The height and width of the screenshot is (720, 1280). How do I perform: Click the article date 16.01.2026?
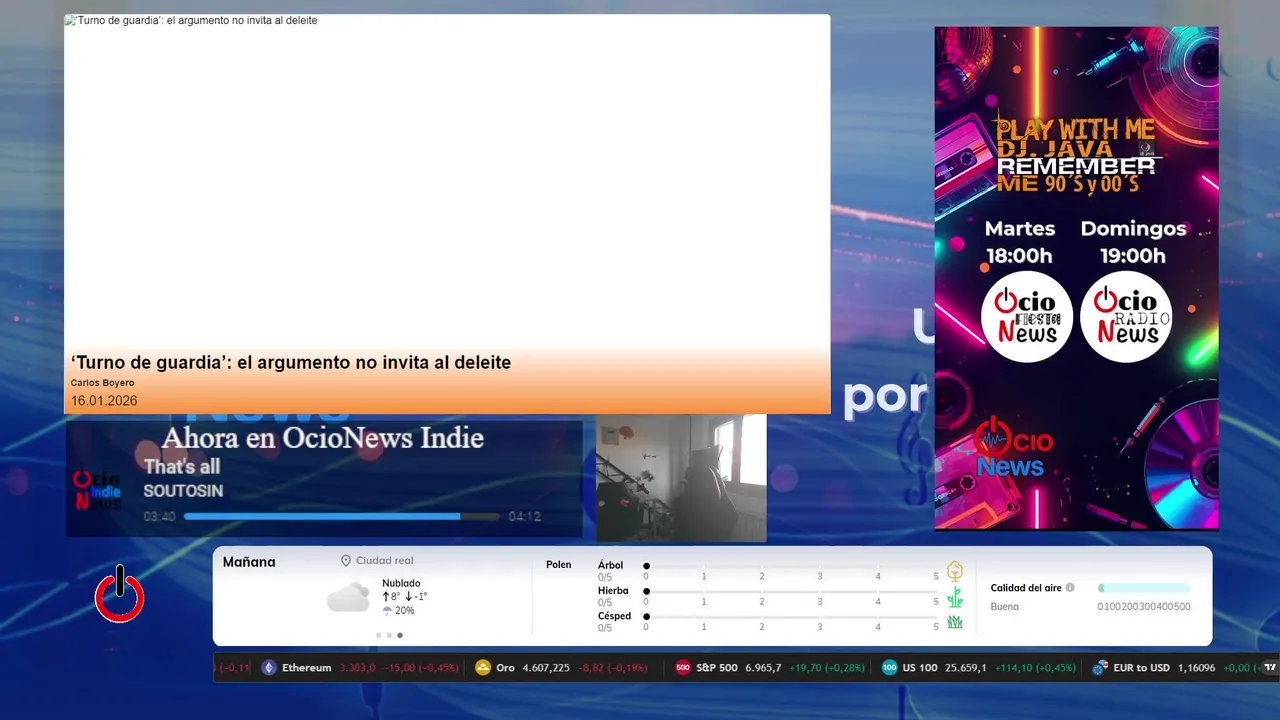click(104, 401)
